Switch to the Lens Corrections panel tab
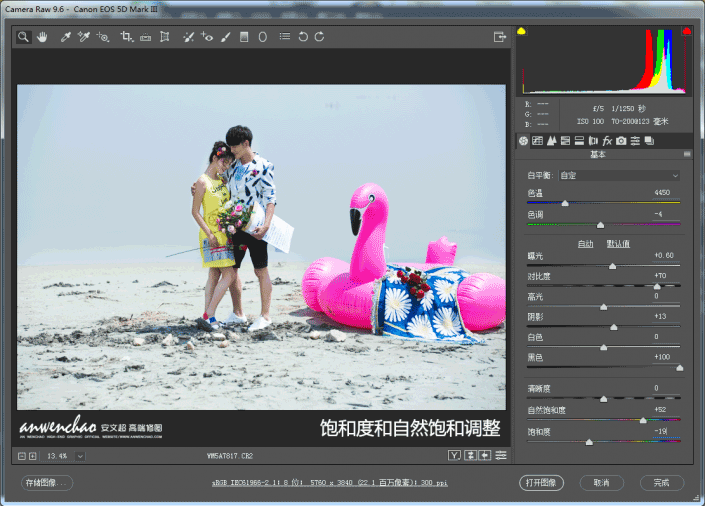Screen dimensions: 705x506 593,141
